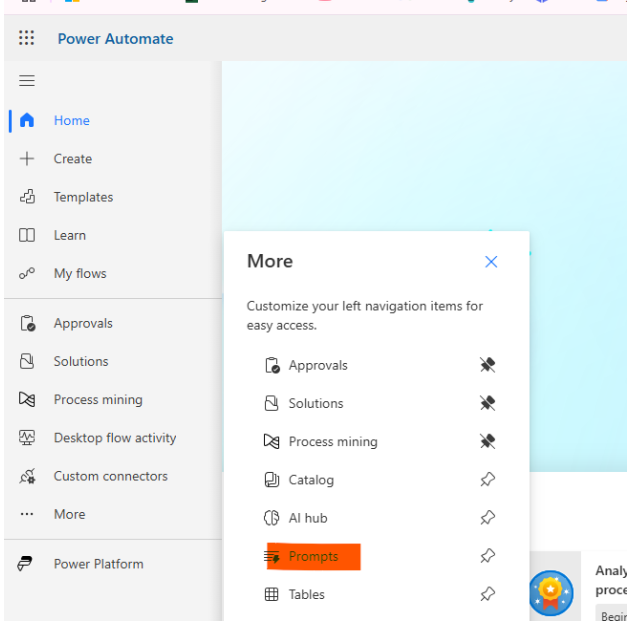
Task: Click the More ellipsis icon
Action: (27, 514)
